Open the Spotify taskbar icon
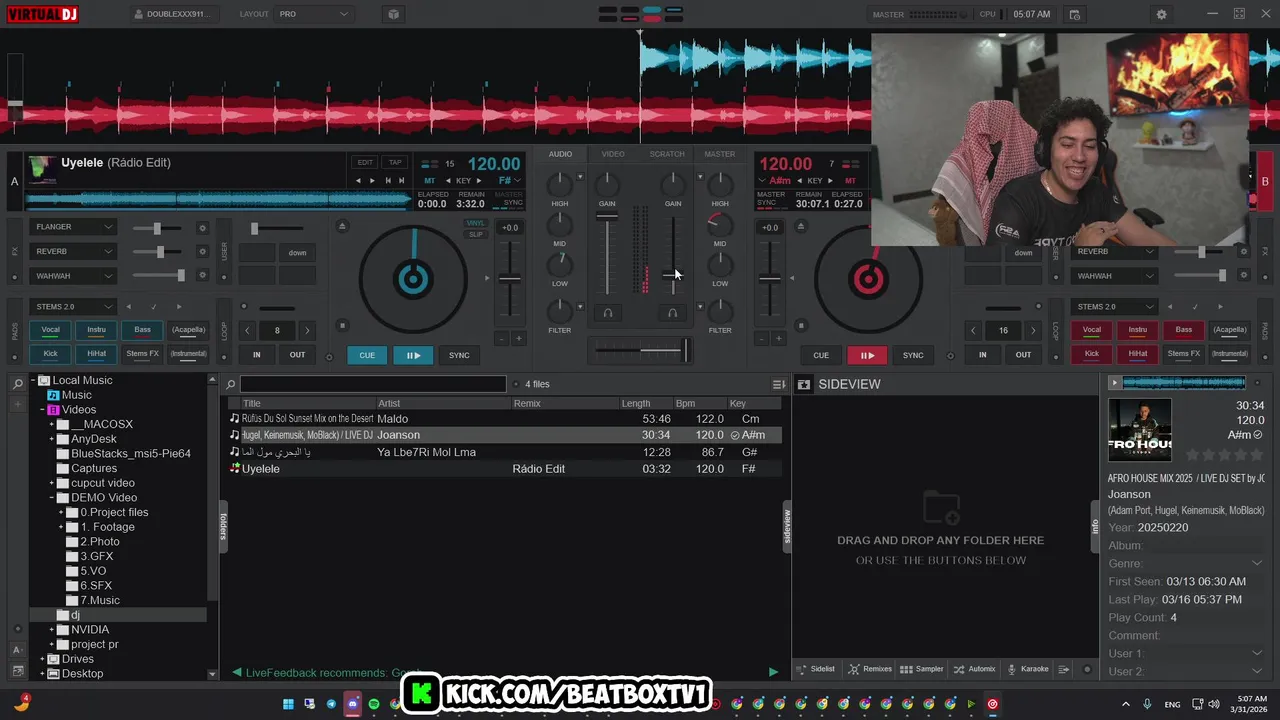 [x=374, y=704]
